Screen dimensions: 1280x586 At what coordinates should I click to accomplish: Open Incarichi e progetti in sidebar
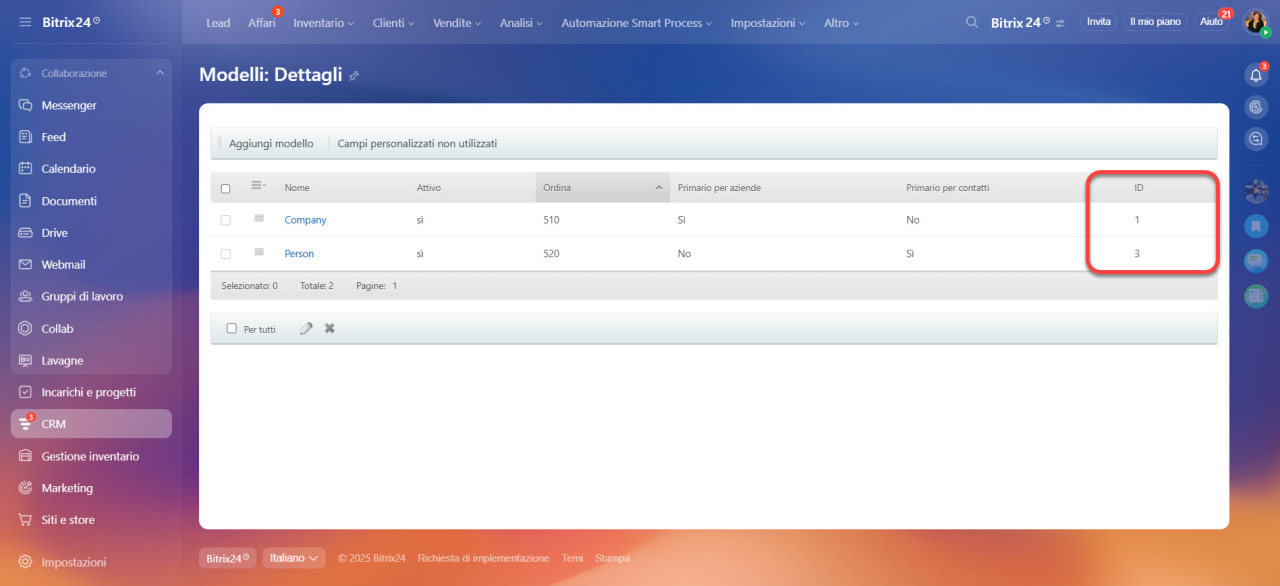91,393
